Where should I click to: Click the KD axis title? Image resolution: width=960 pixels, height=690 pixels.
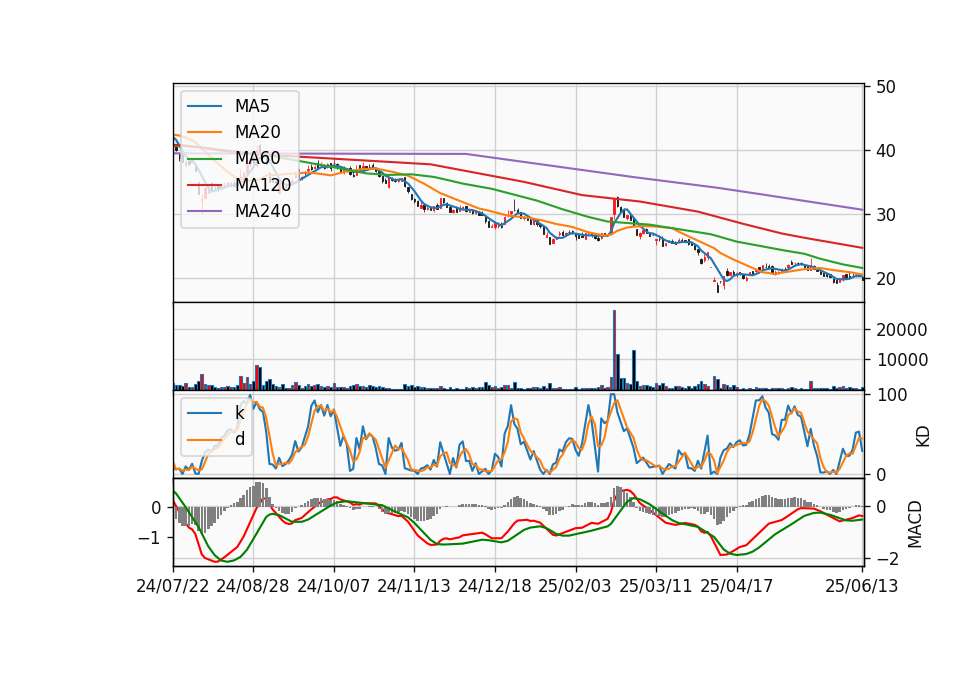922,437
